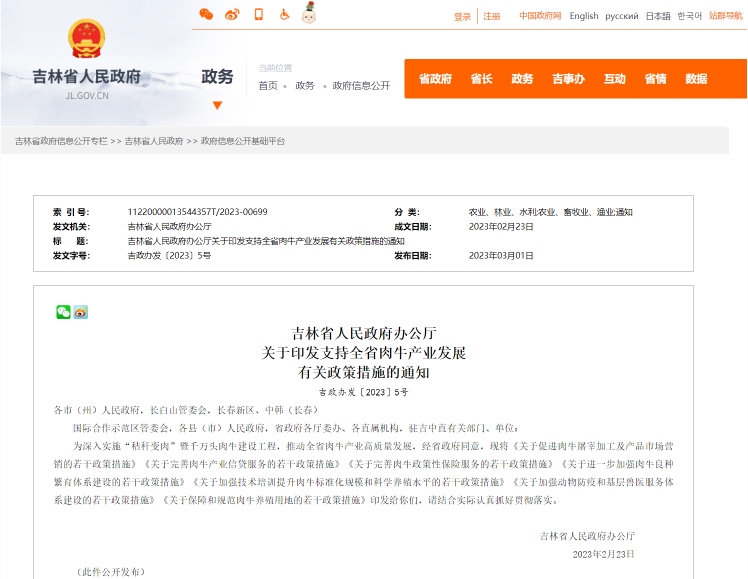Open the 站群导航 site navigation link

[726, 16]
